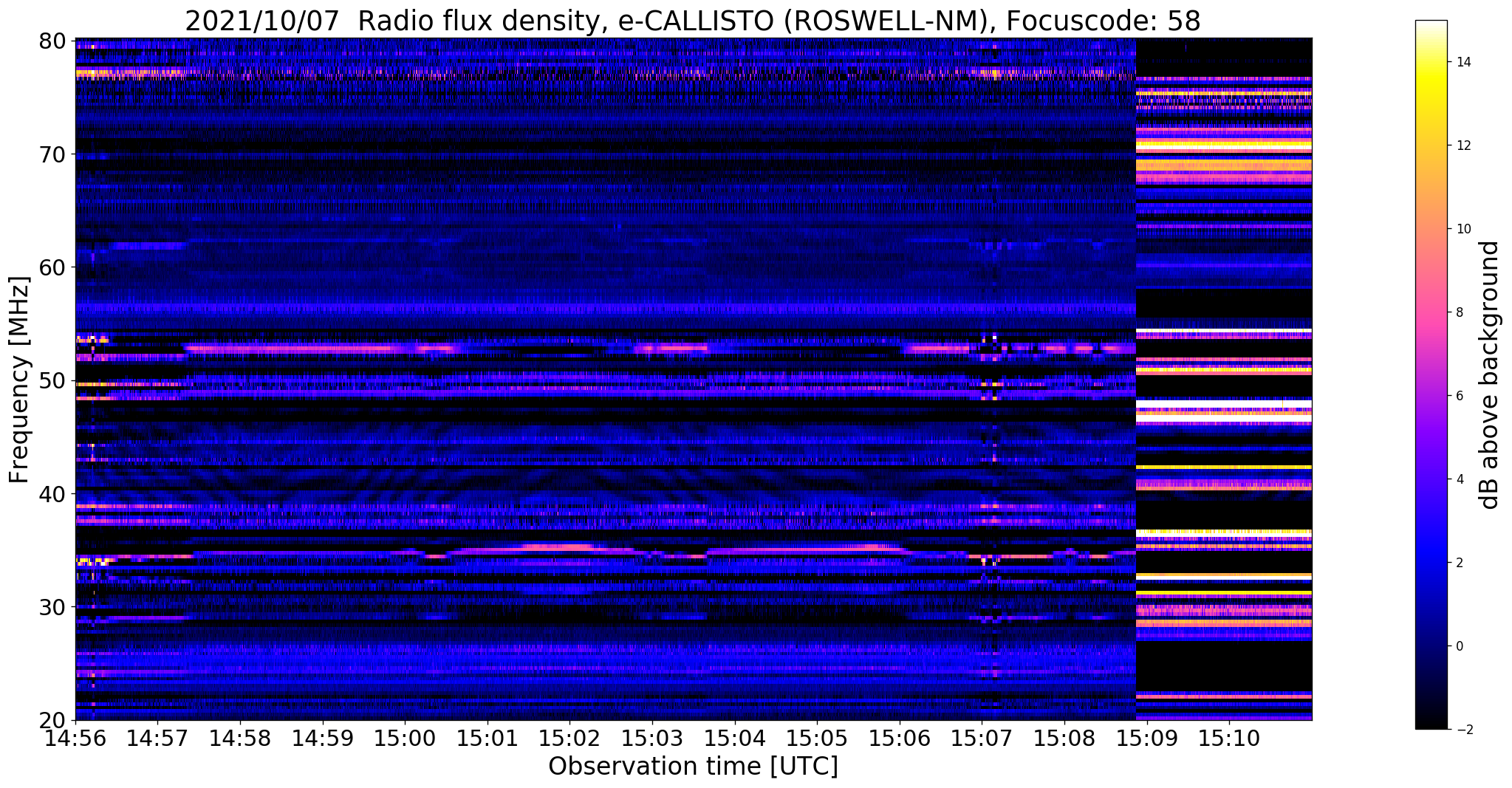
Task: Click the 15:07 time tick label
Action: click(982, 739)
